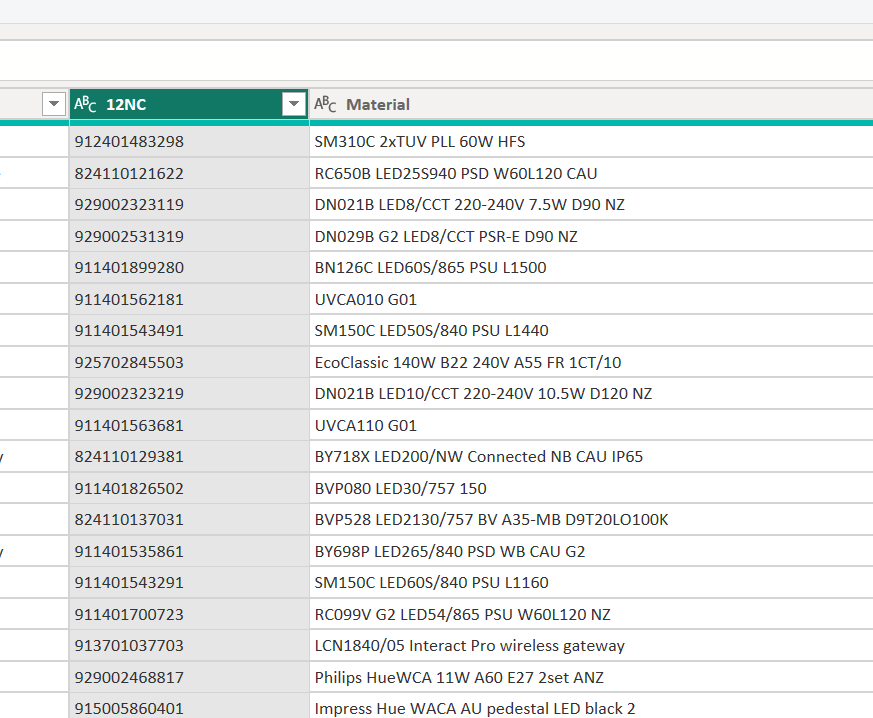The image size is (873, 718).
Task: Select the Material column header
Action: pyautogui.click(x=591, y=104)
